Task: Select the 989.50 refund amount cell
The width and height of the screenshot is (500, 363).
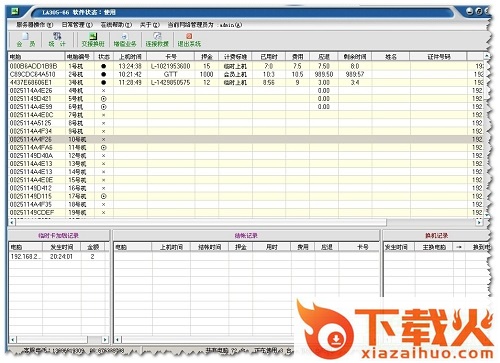Action: click(x=324, y=74)
